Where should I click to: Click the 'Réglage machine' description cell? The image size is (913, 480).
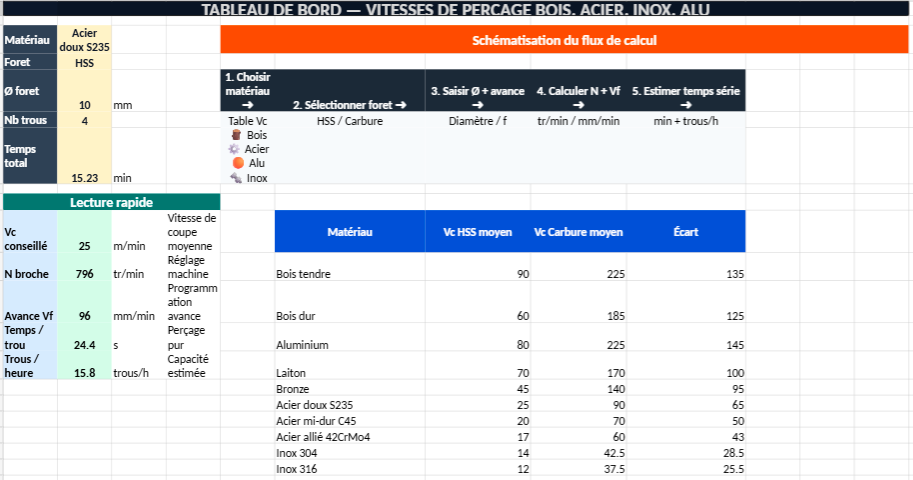193,267
